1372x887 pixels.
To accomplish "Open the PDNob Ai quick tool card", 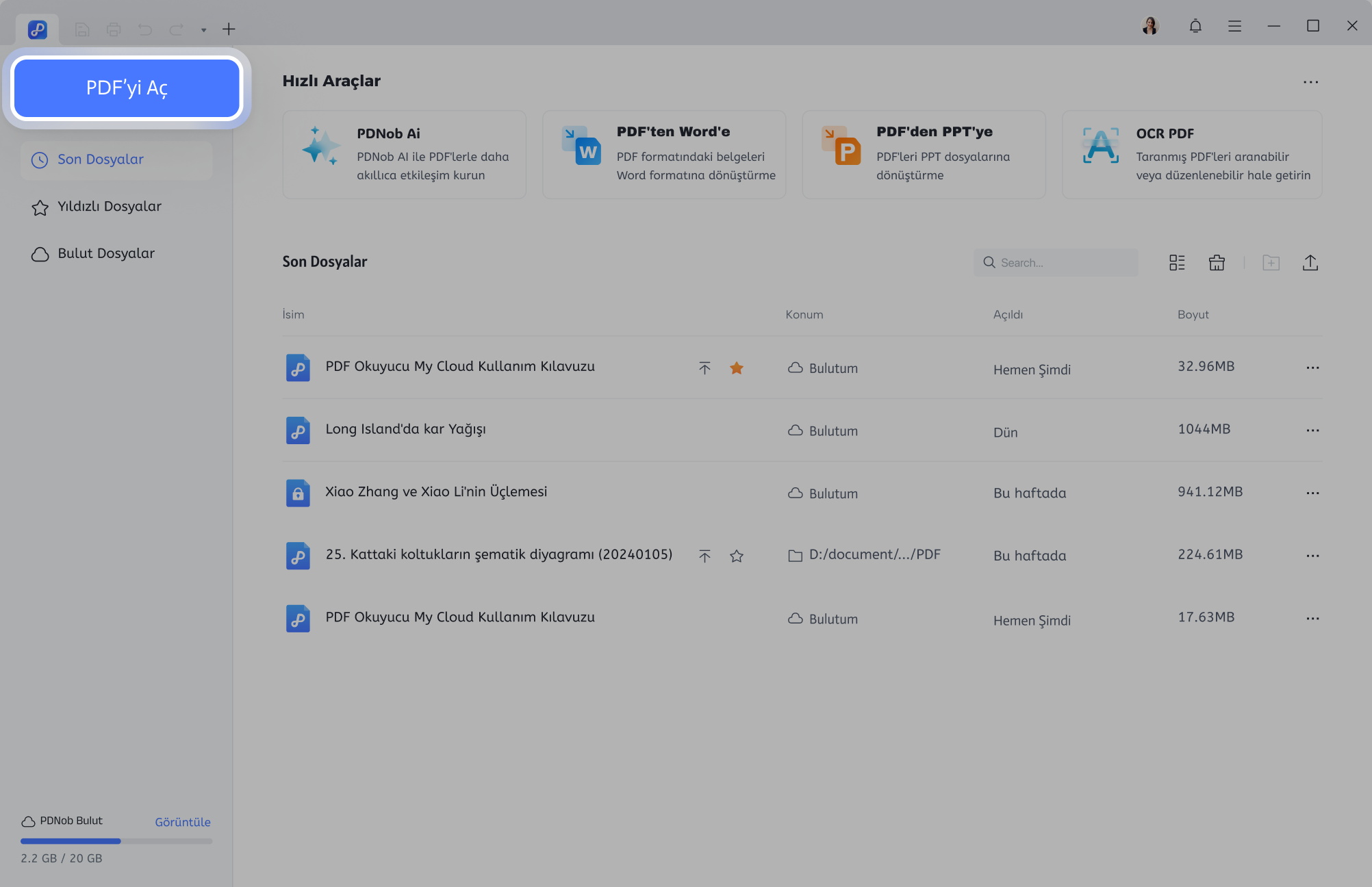I will [404, 155].
